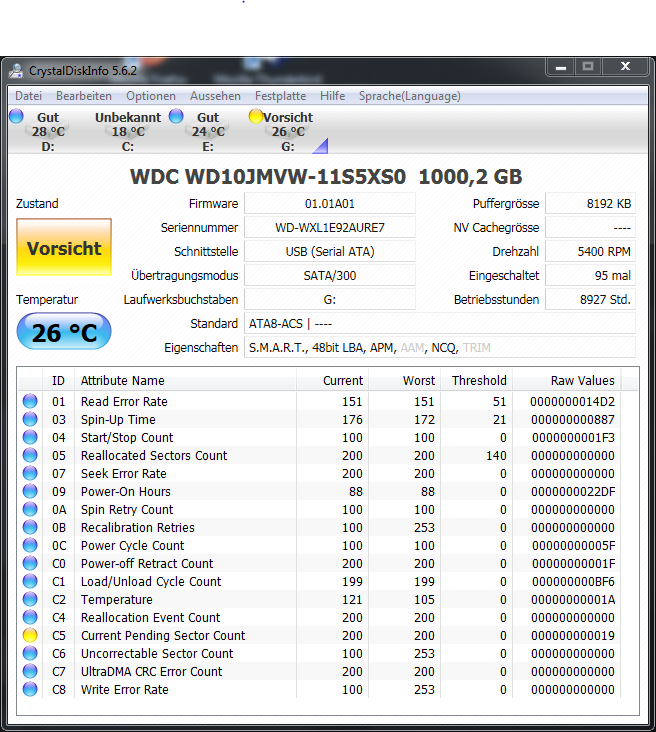The width and height of the screenshot is (656, 732).
Task: Click the status orb of Power-On Hours row
Action: pos(30,491)
